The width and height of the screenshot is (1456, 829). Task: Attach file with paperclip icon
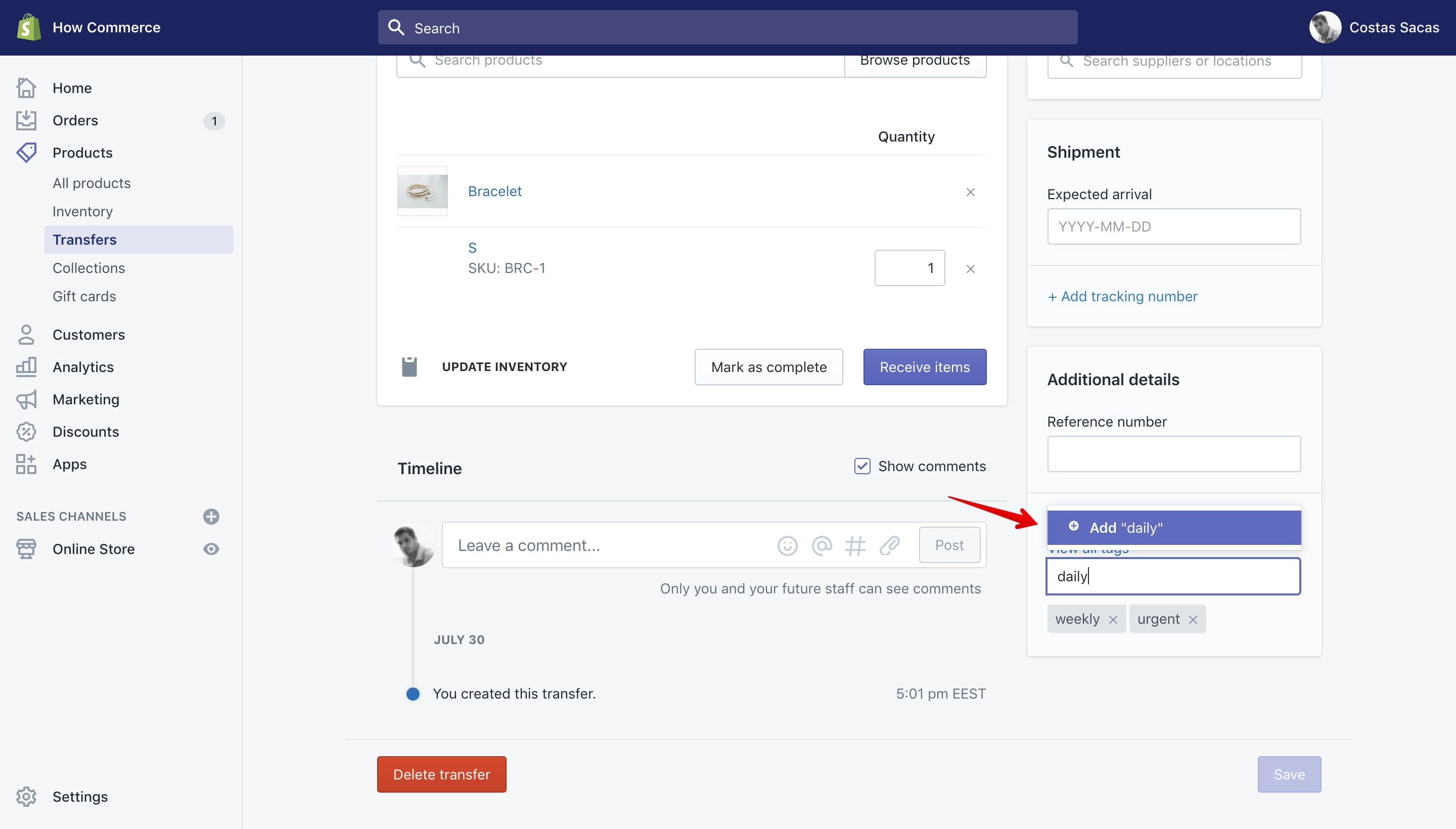[x=889, y=545]
